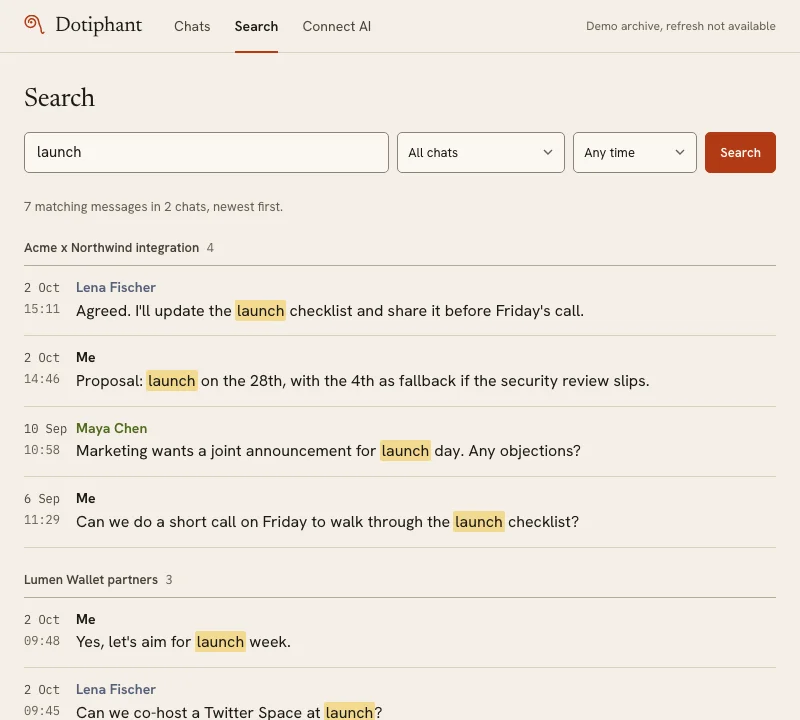Click the '7 matching messages in 2 chats' summary

154,207
